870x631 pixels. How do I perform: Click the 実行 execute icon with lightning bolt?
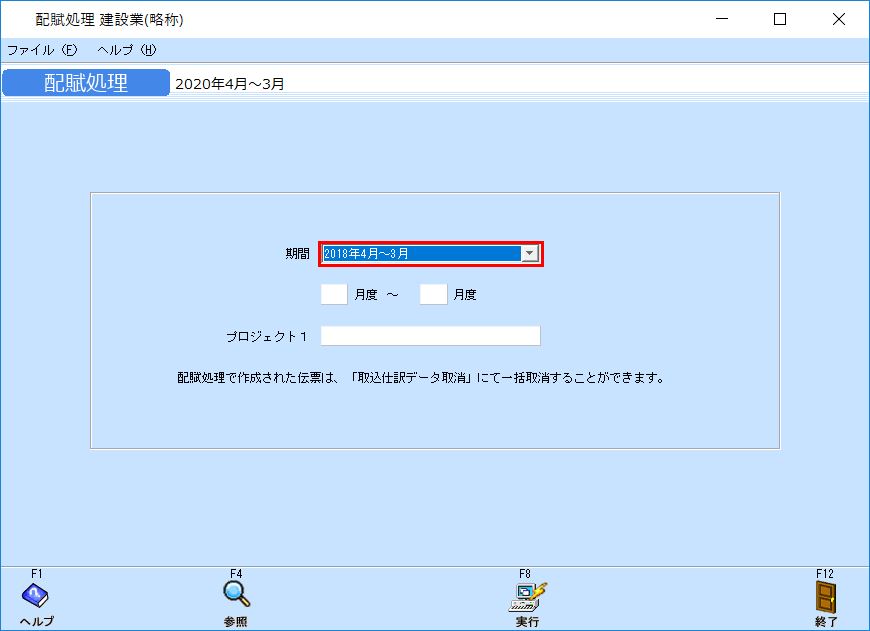coord(527,597)
